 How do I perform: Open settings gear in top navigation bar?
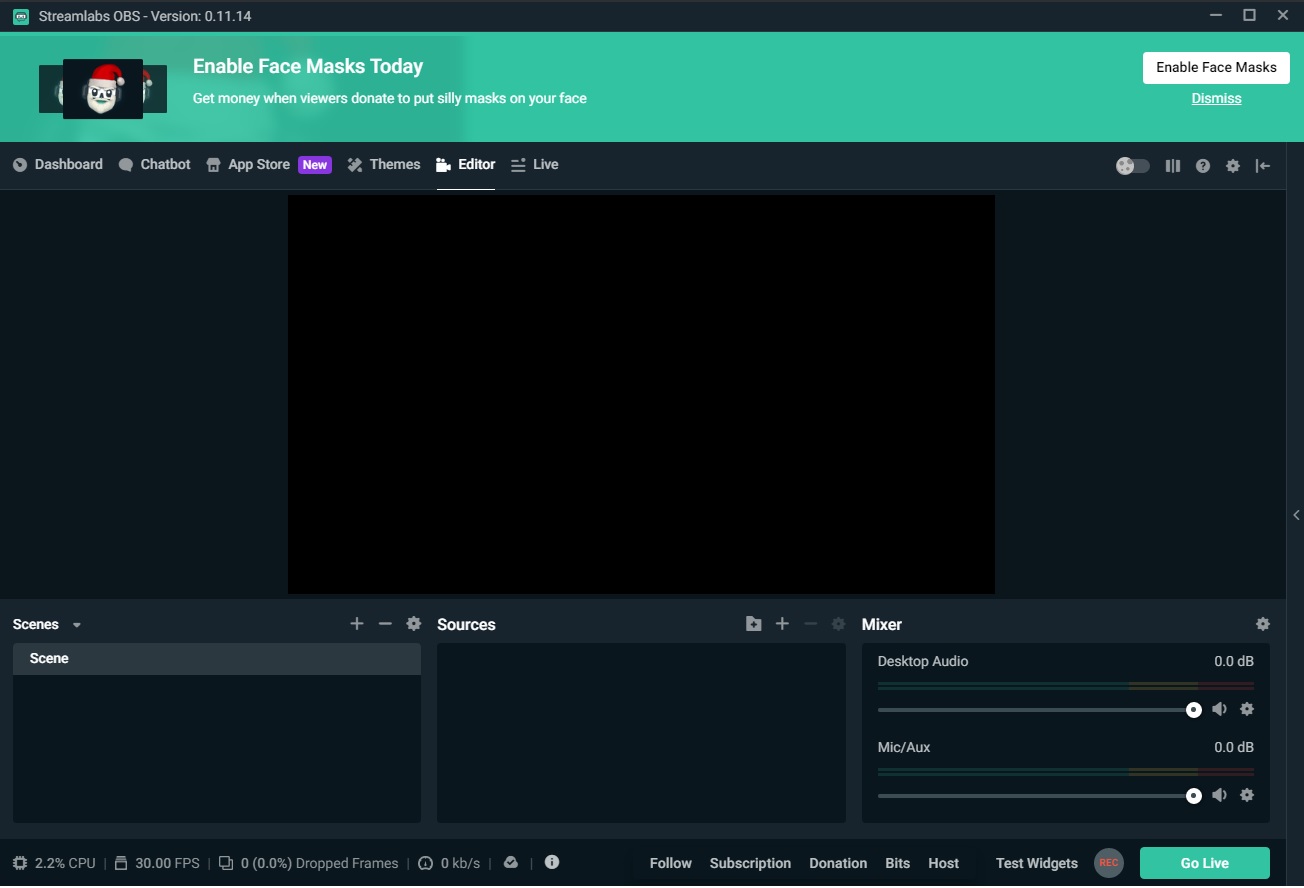[1233, 166]
